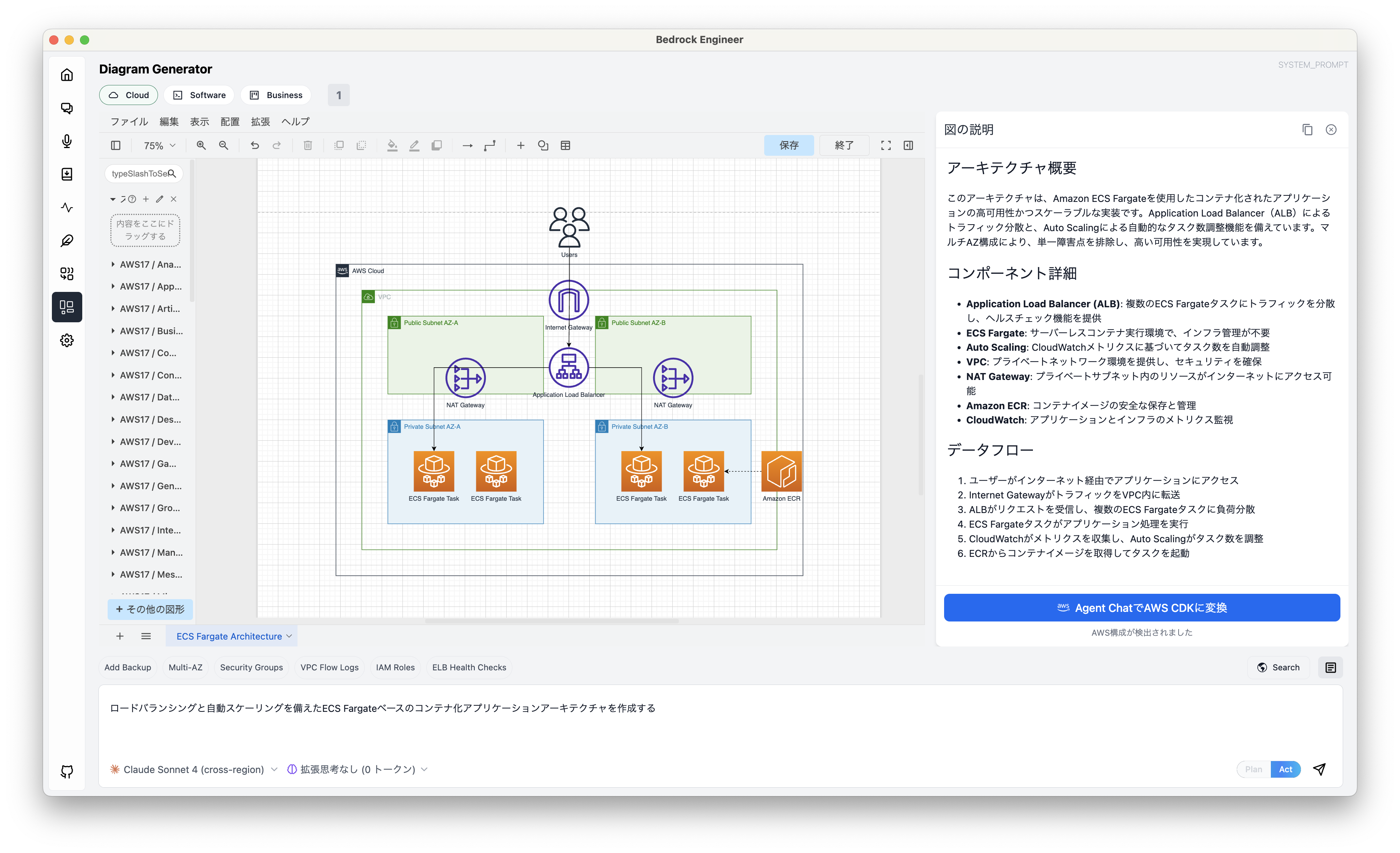
Task: Switch to the Software diagram tab
Action: tap(200, 95)
